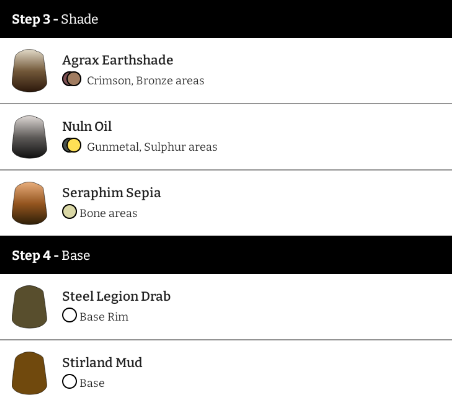Screen dimensions: 452x402
Task: Click the Seraphim Sepia paint name
Action: click(112, 193)
